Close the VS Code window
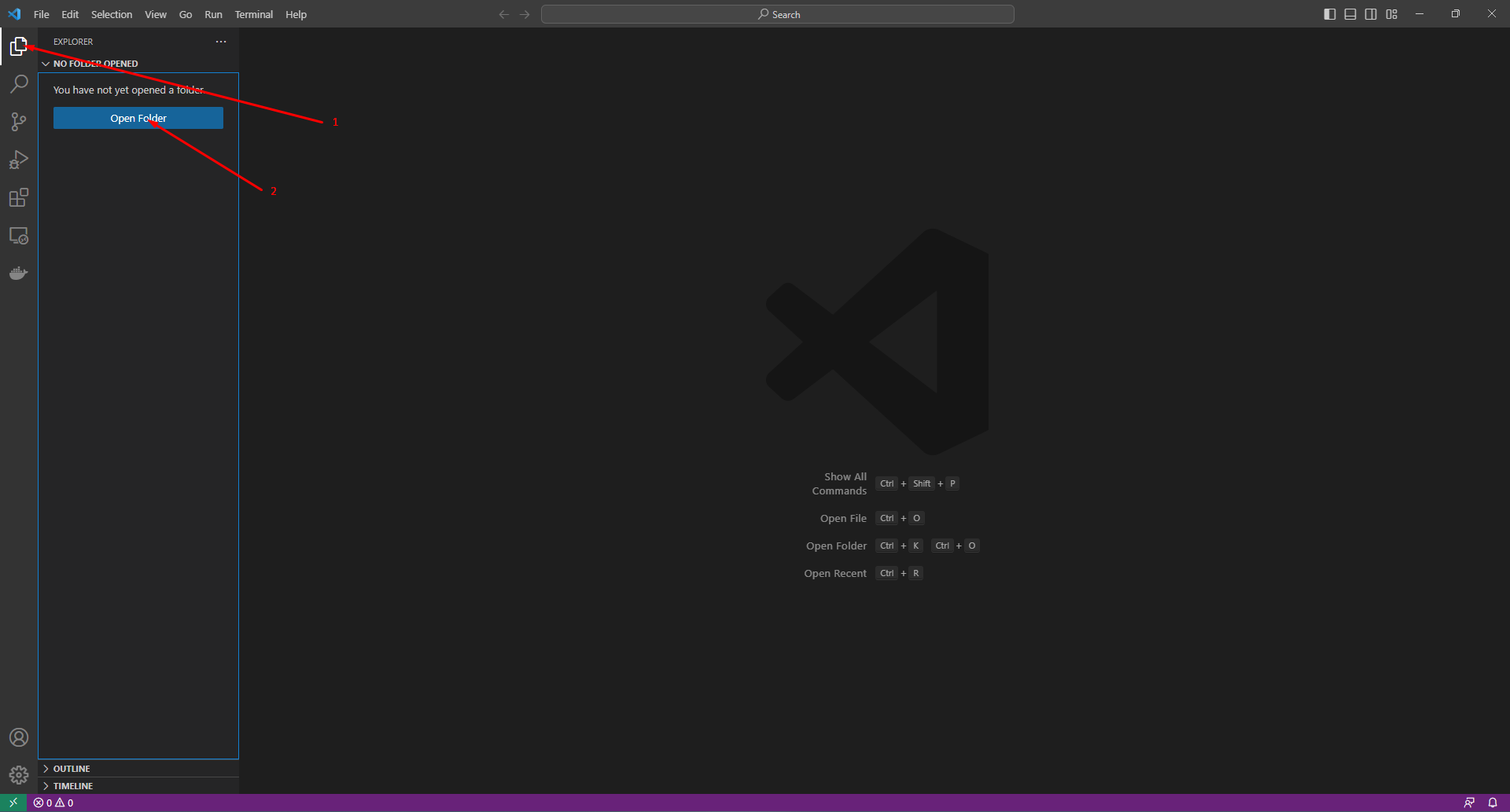This screenshot has width=1510, height=812. click(1492, 14)
